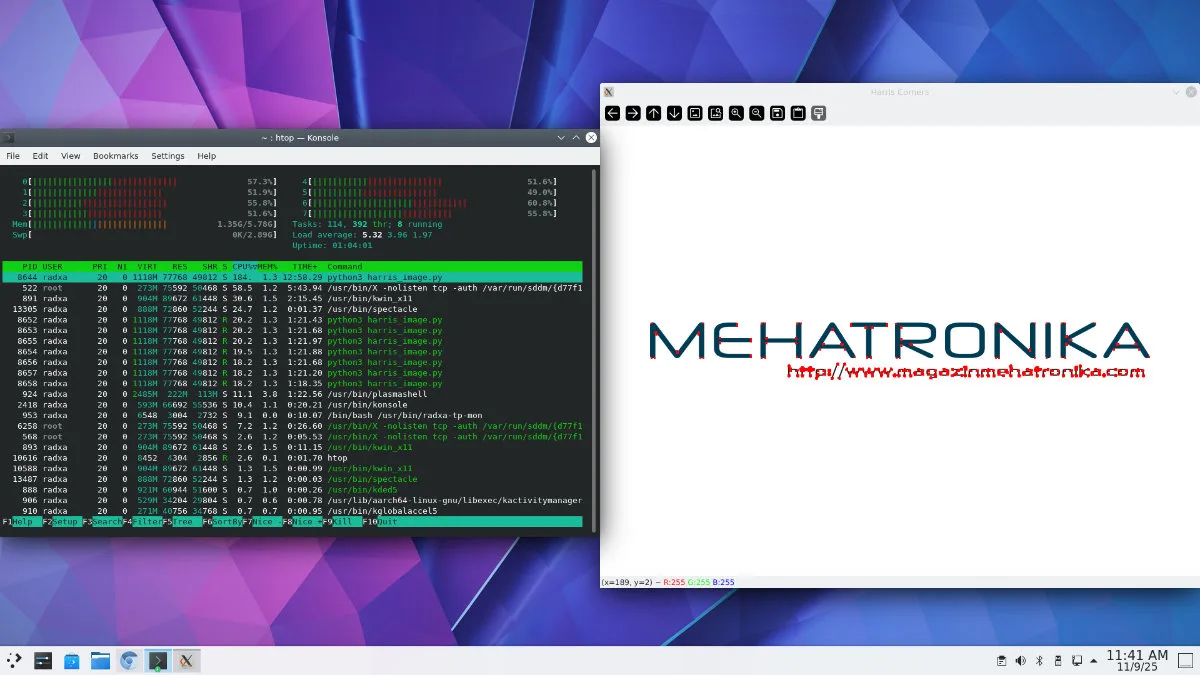Open the View menu in Konsole
Image resolution: width=1200 pixels, height=675 pixels.
point(70,156)
